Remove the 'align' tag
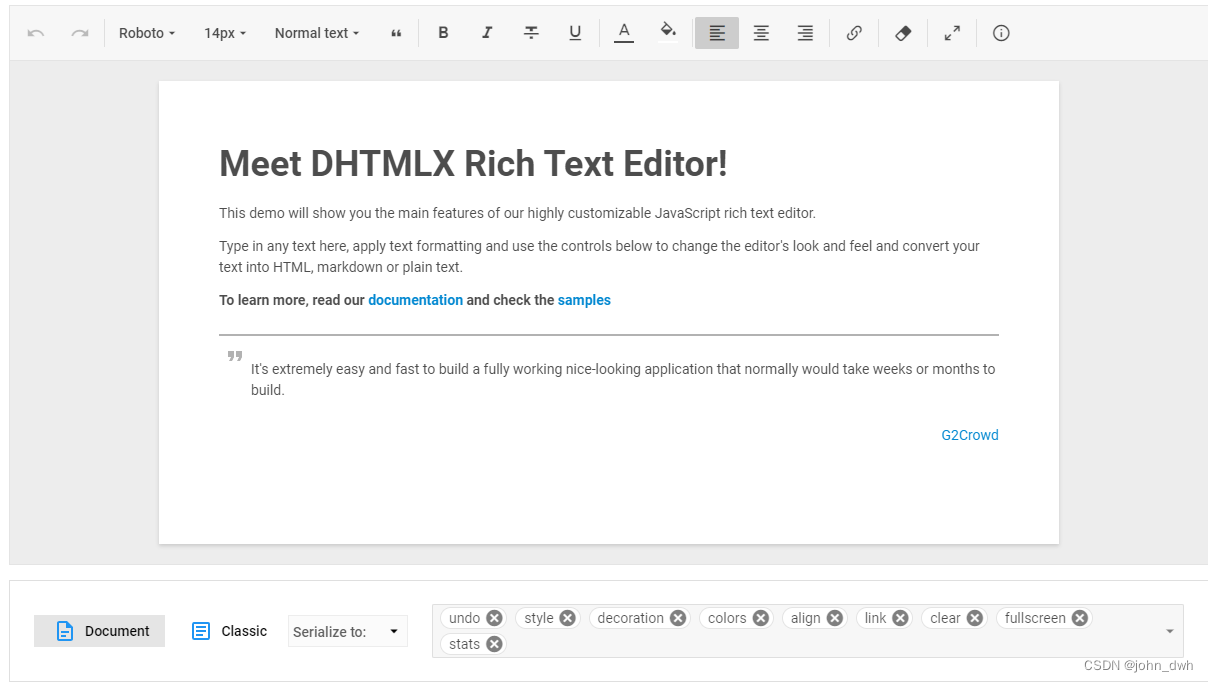 pos(835,618)
